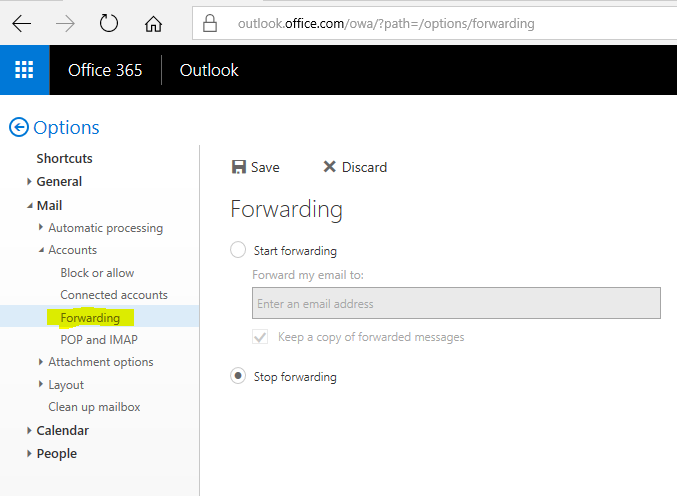This screenshot has width=677, height=496.
Task: Click the Accounts label
Action: point(73,250)
